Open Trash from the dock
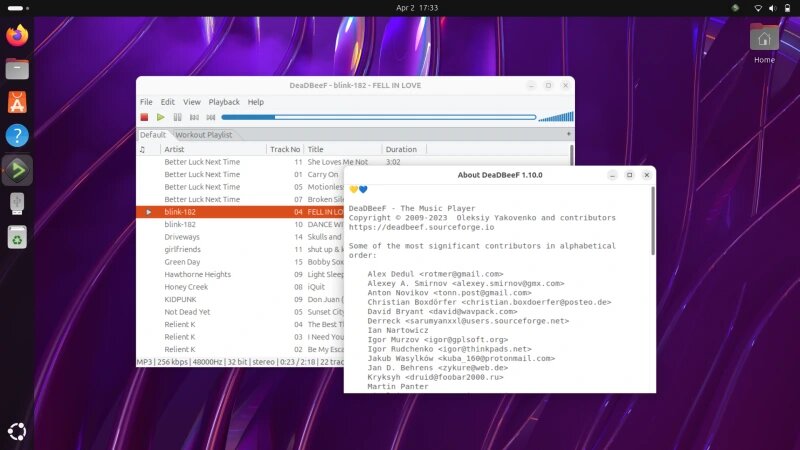 tap(17, 237)
